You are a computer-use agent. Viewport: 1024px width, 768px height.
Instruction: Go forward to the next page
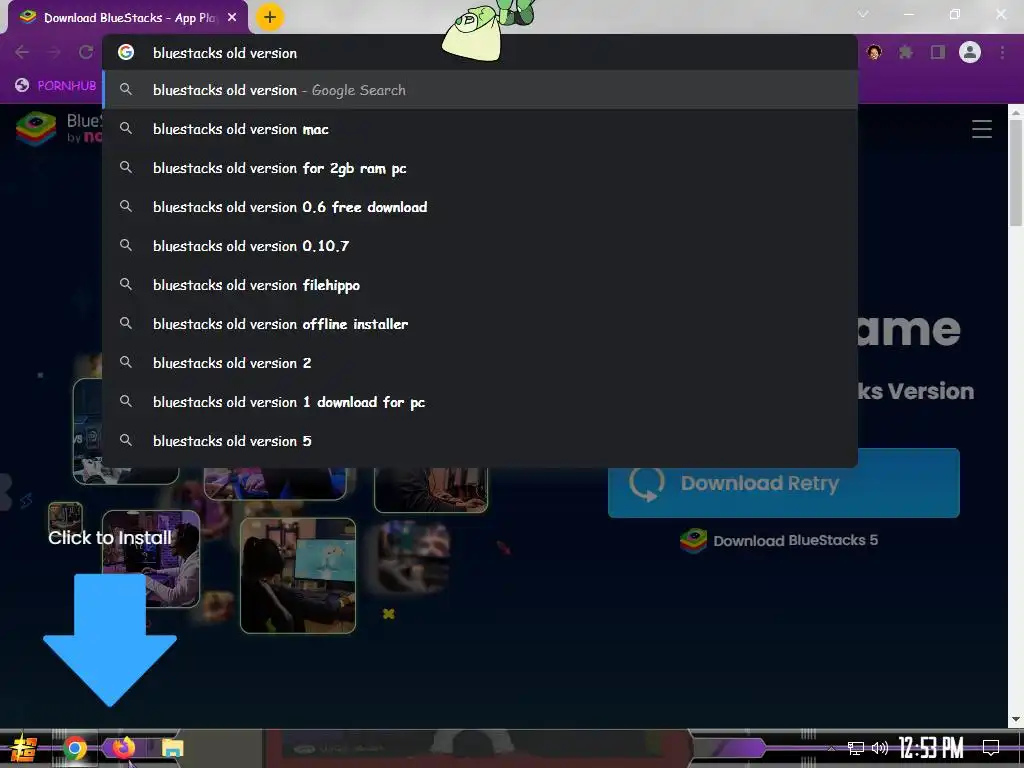54,52
